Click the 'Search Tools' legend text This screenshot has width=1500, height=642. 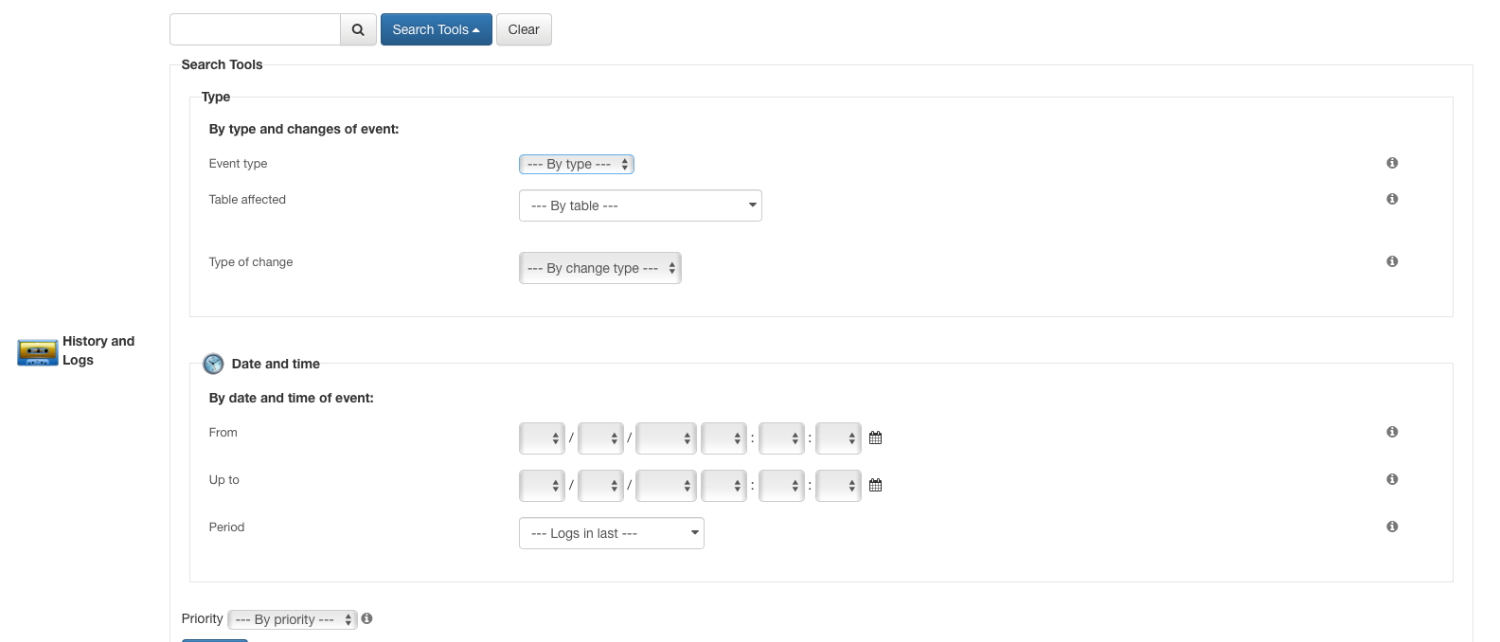coord(222,65)
